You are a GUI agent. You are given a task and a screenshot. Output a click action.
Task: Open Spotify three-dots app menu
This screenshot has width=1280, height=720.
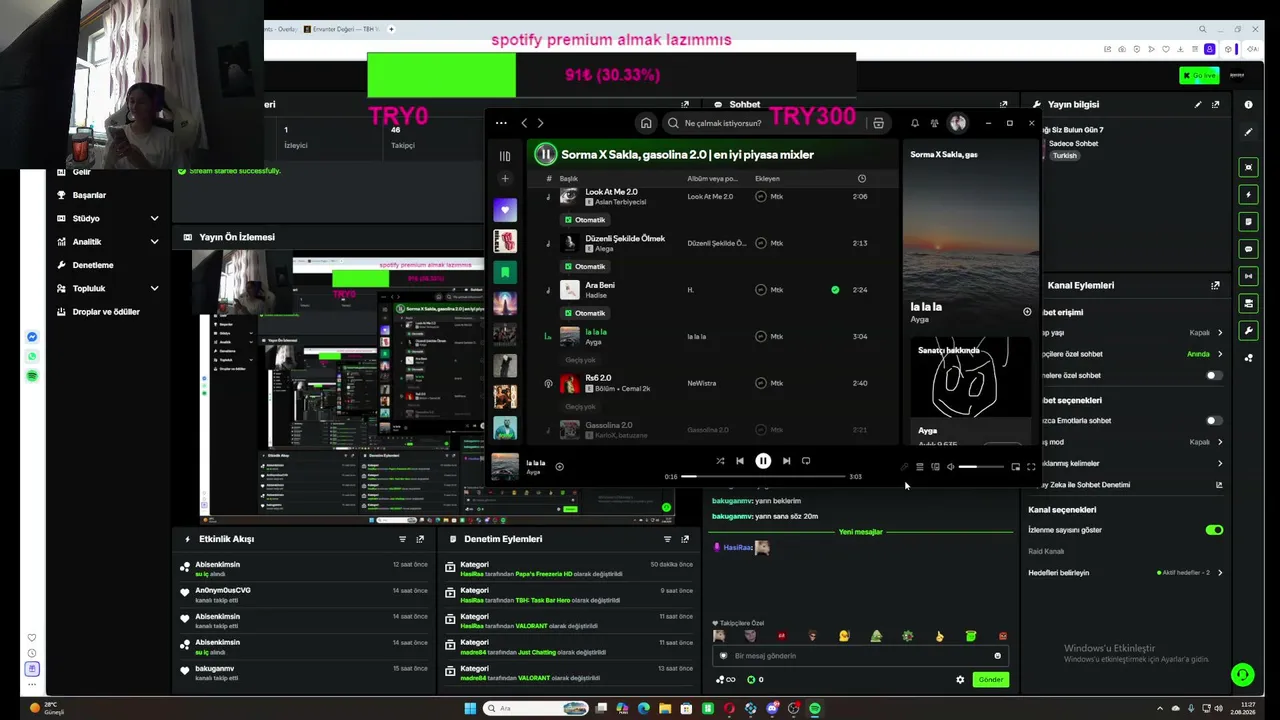501,123
